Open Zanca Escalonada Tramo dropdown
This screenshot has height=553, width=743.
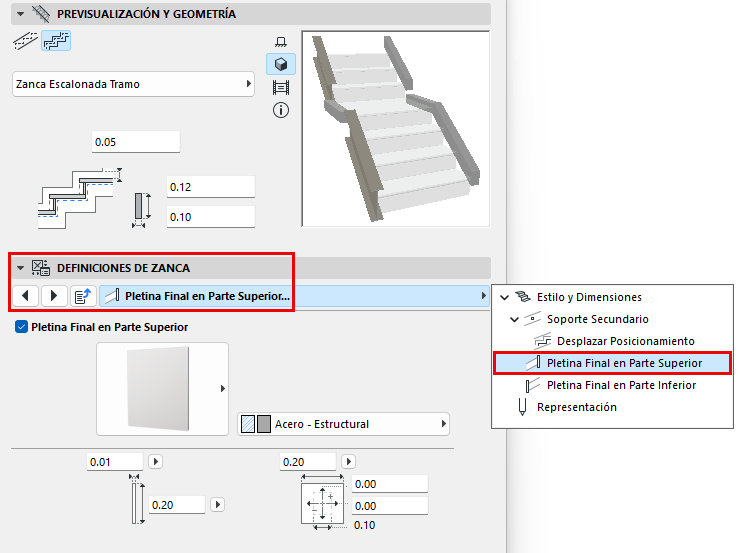pos(133,84)
